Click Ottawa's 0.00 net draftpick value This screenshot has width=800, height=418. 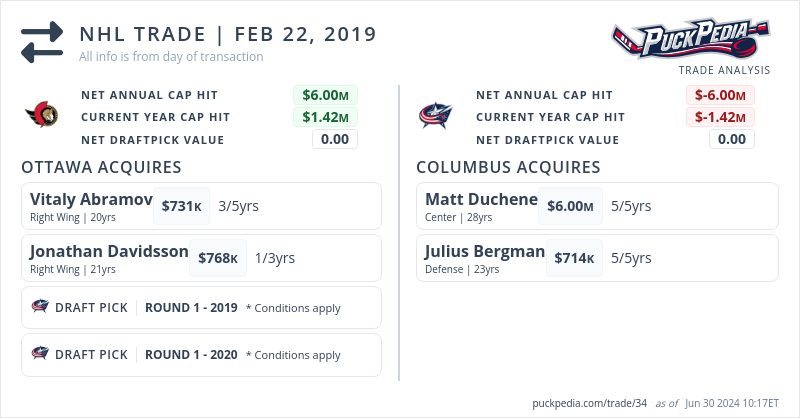(x=335, y=139)
